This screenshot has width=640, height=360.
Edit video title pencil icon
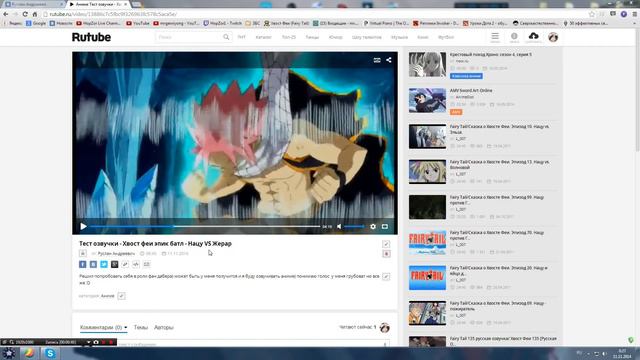coord(386,244)
